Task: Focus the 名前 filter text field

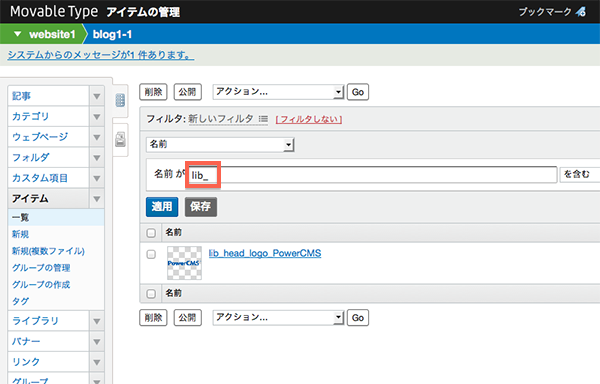Action: 372,175
